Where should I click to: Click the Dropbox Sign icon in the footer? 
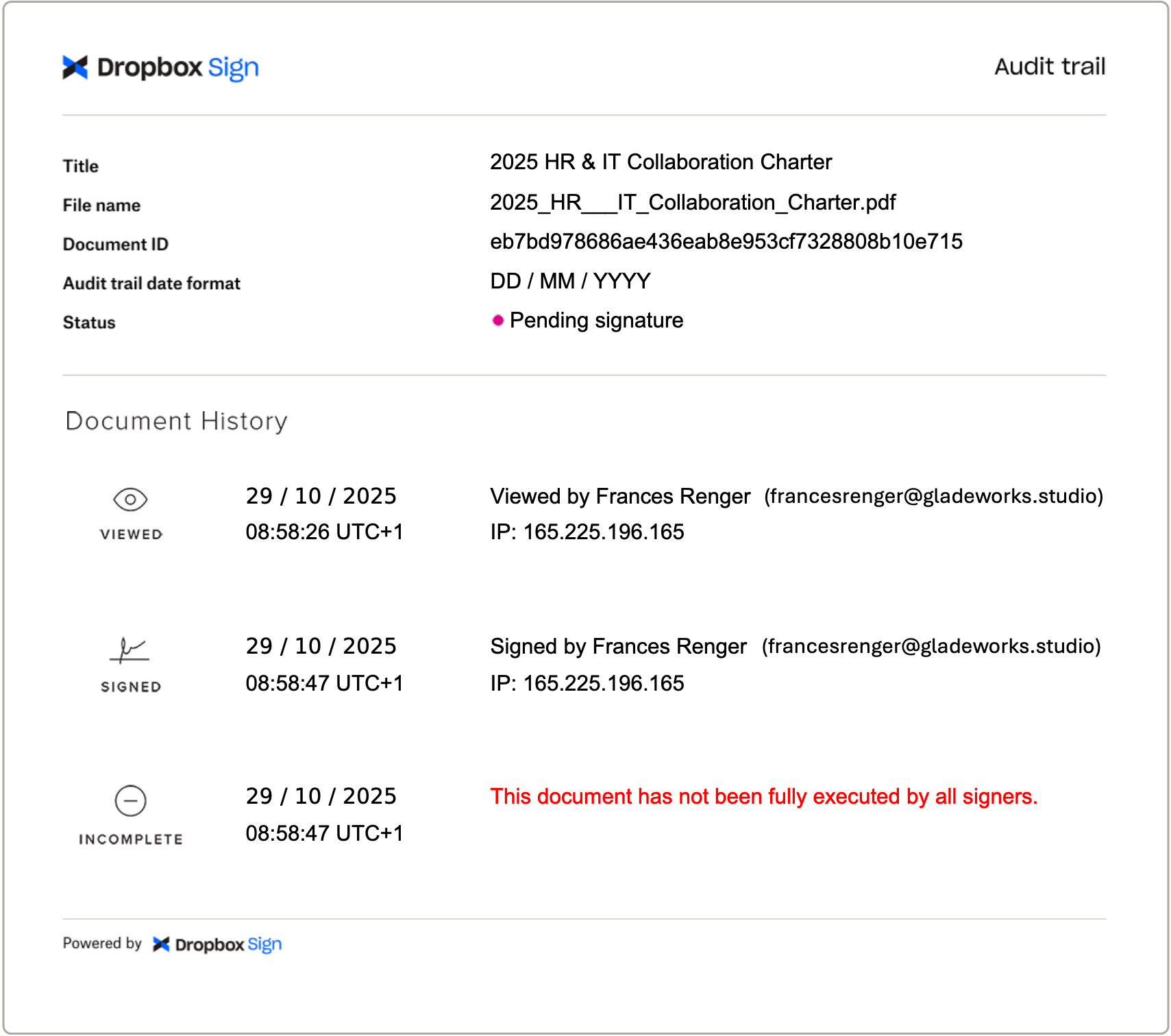[162, 944]
